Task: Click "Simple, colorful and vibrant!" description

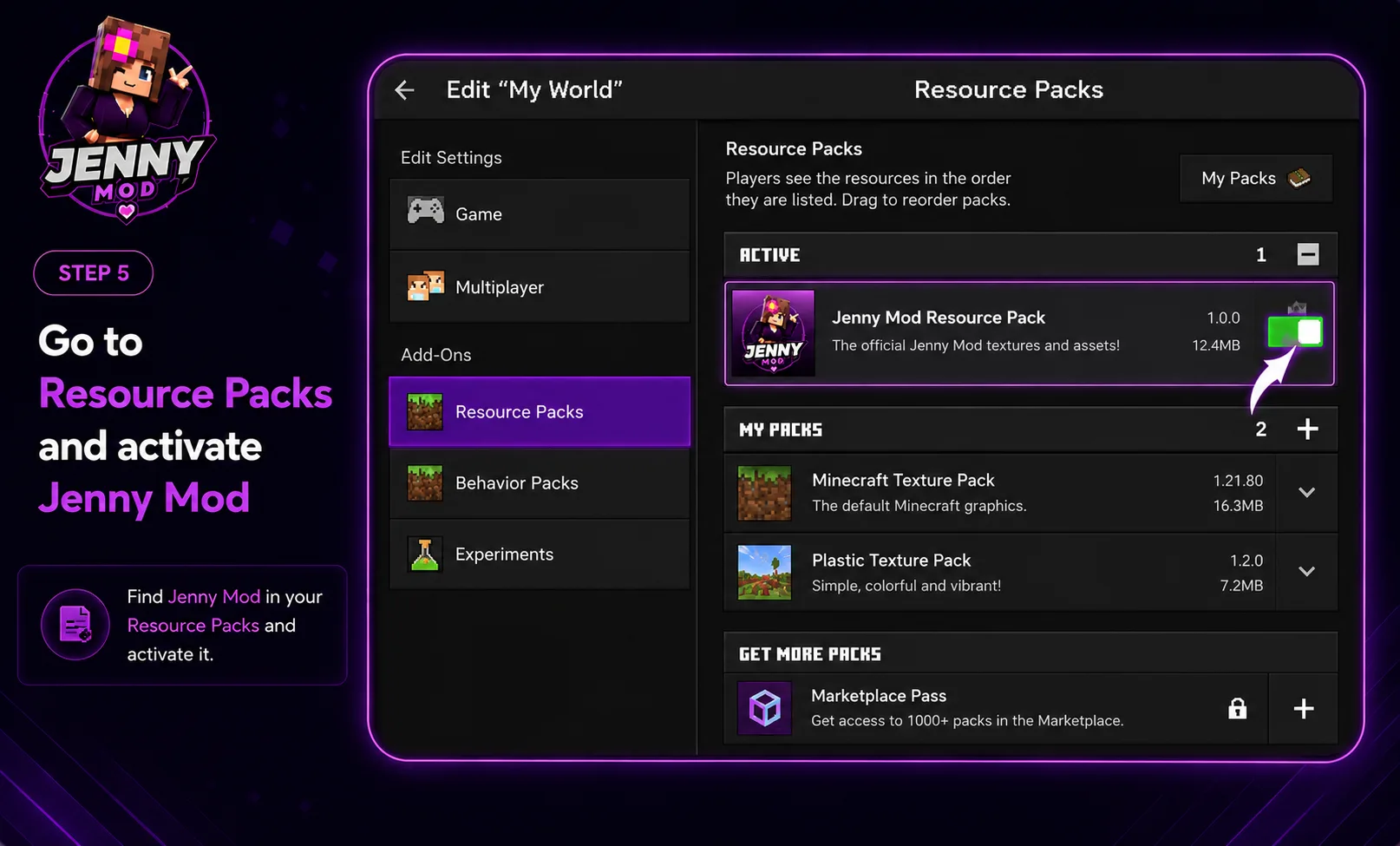Action: pyautogui.click(x=906, y=586)
